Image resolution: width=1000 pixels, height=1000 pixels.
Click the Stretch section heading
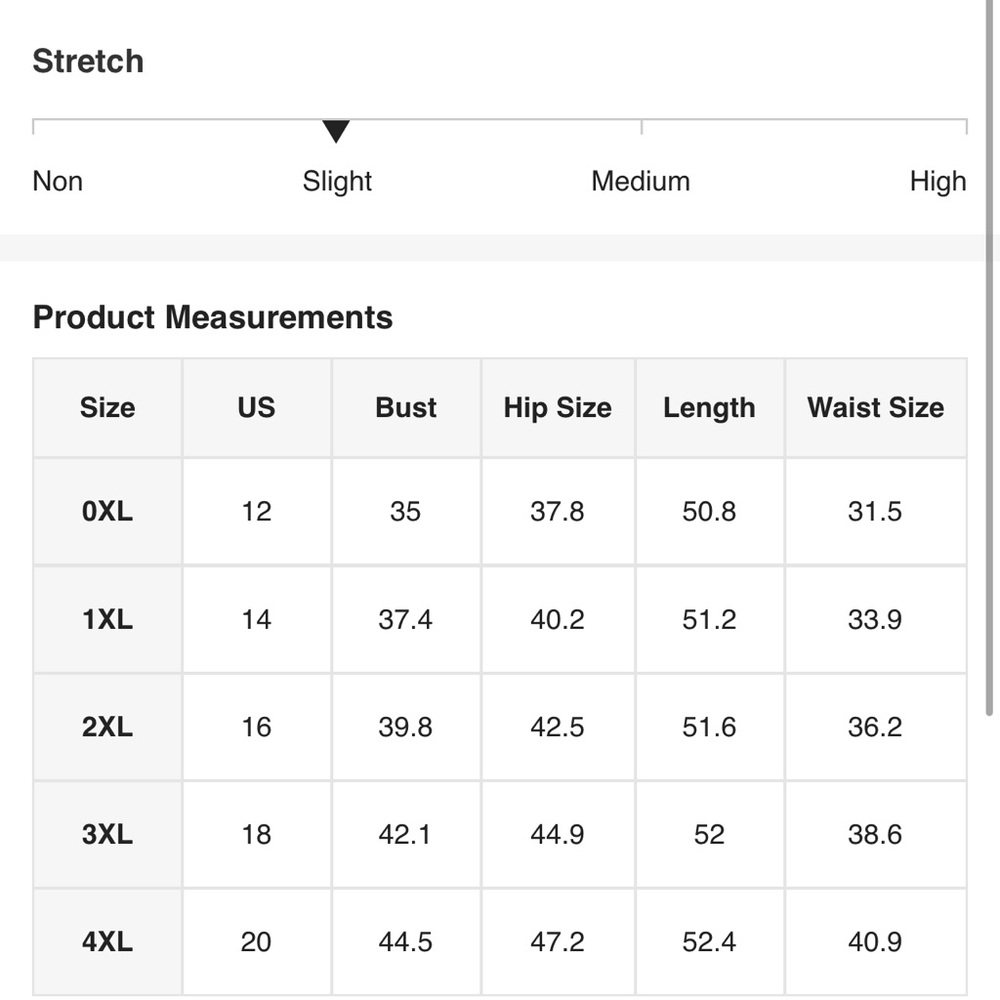(88, 61)
